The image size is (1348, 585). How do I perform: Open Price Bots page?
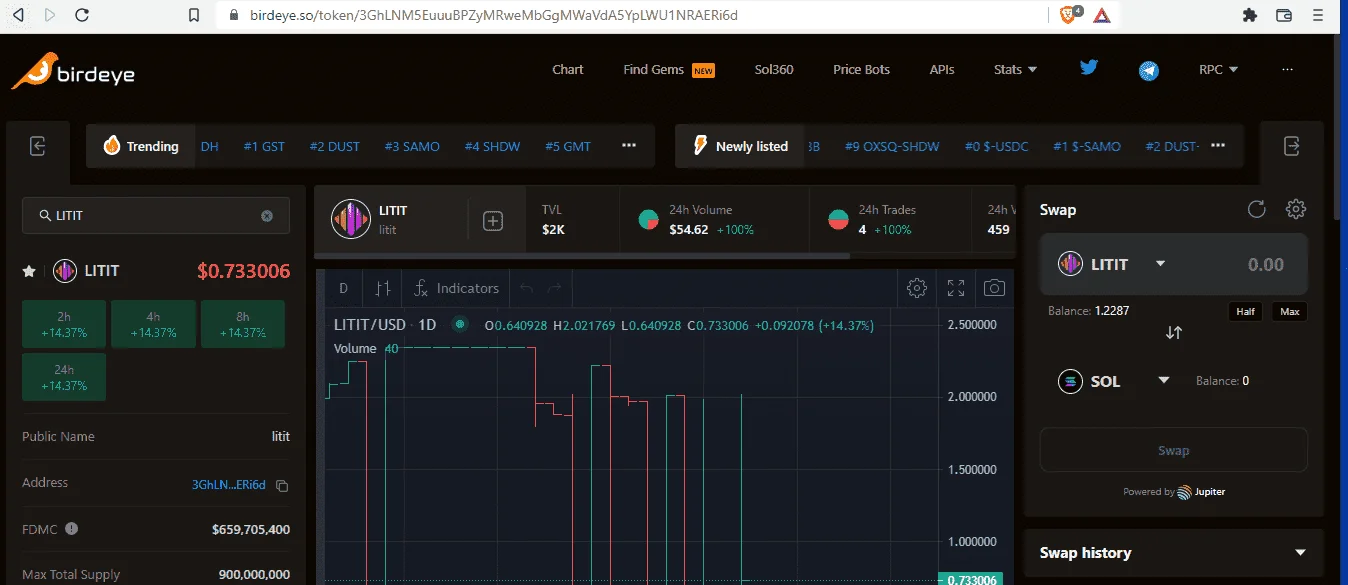click(861, 70)
